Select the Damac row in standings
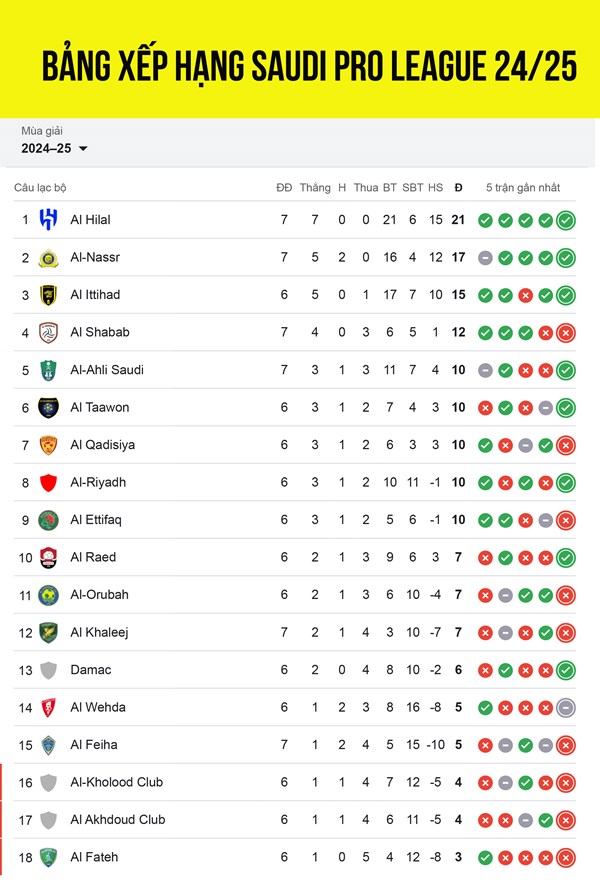The height and width of the screenshot is (891, 600). pos(294,670)
